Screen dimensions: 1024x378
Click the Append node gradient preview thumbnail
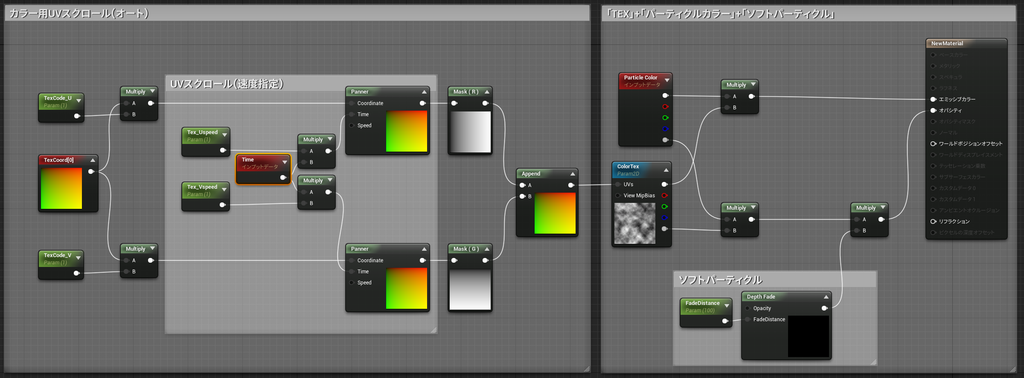(x=555, y=213)
